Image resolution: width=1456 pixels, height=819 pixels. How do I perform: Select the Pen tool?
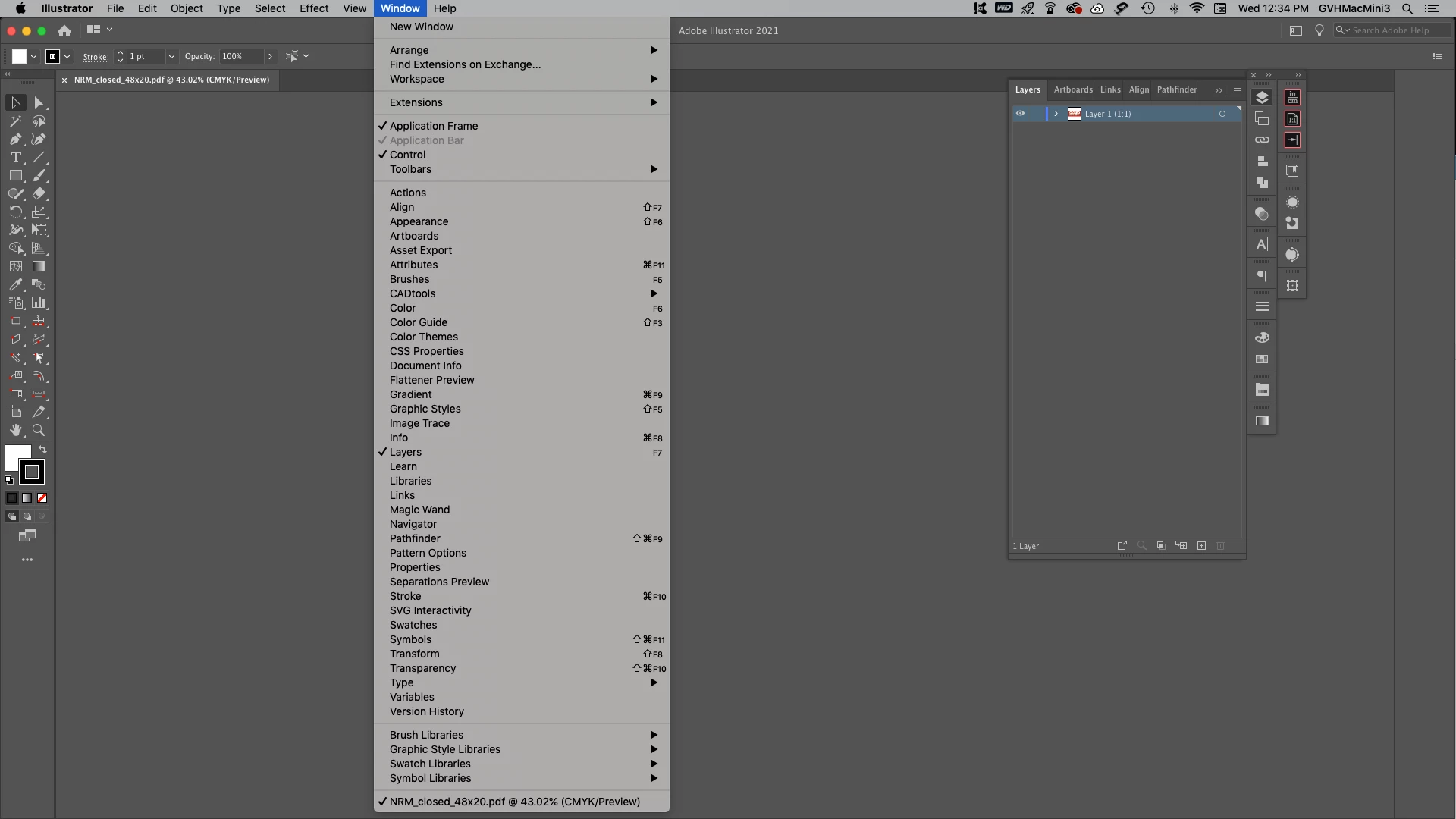tap(15, 139)
